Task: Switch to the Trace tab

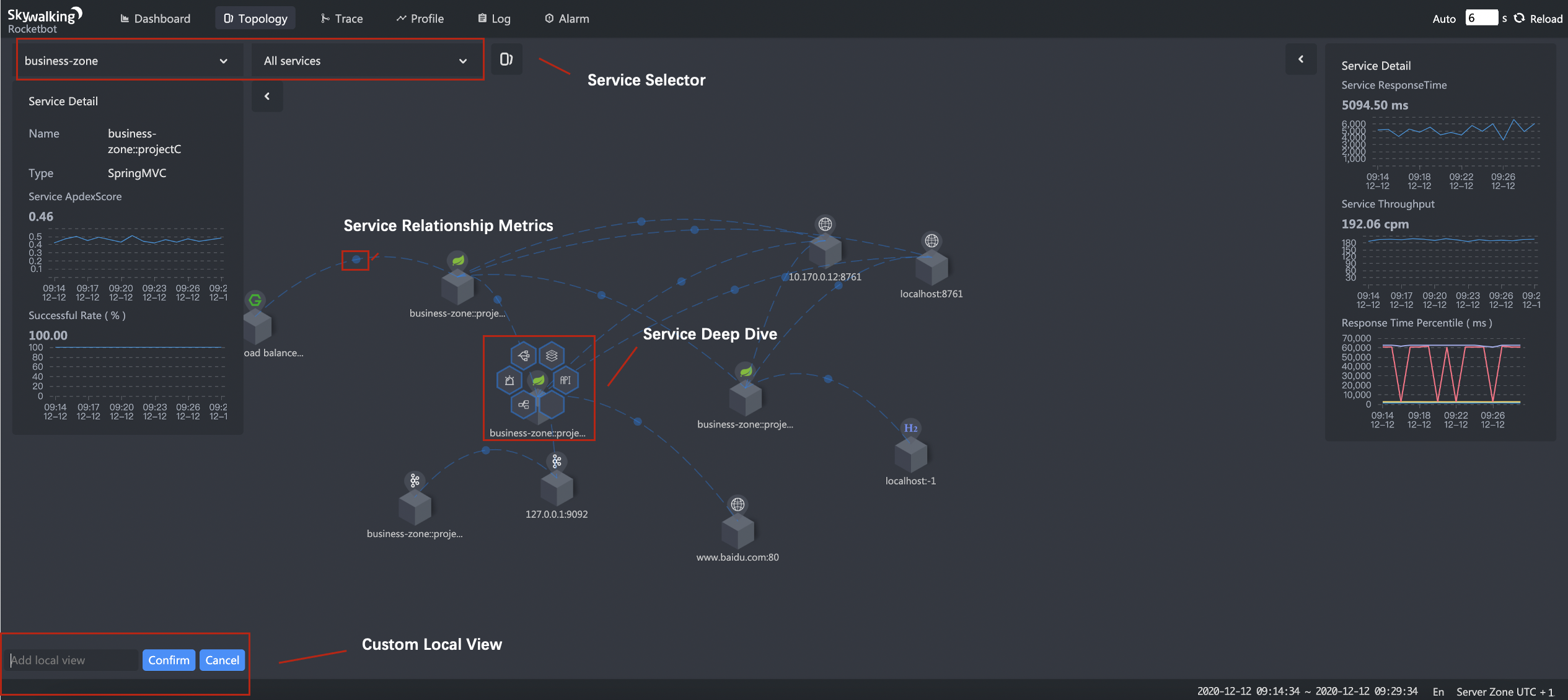Action: tap(342, 19)
